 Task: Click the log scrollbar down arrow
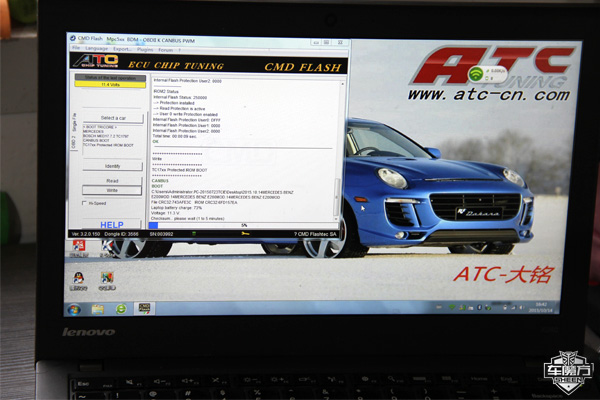[336, 219]
